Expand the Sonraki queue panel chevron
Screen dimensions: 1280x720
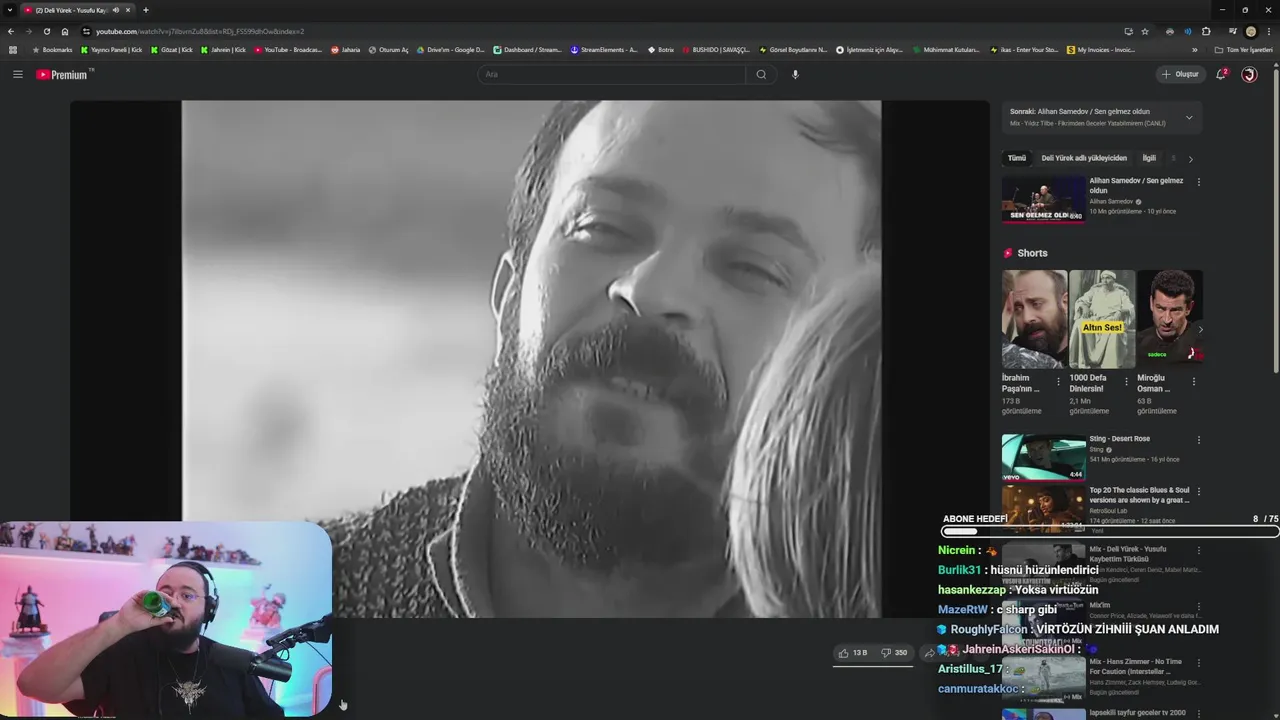click(x=1189, y=117)
